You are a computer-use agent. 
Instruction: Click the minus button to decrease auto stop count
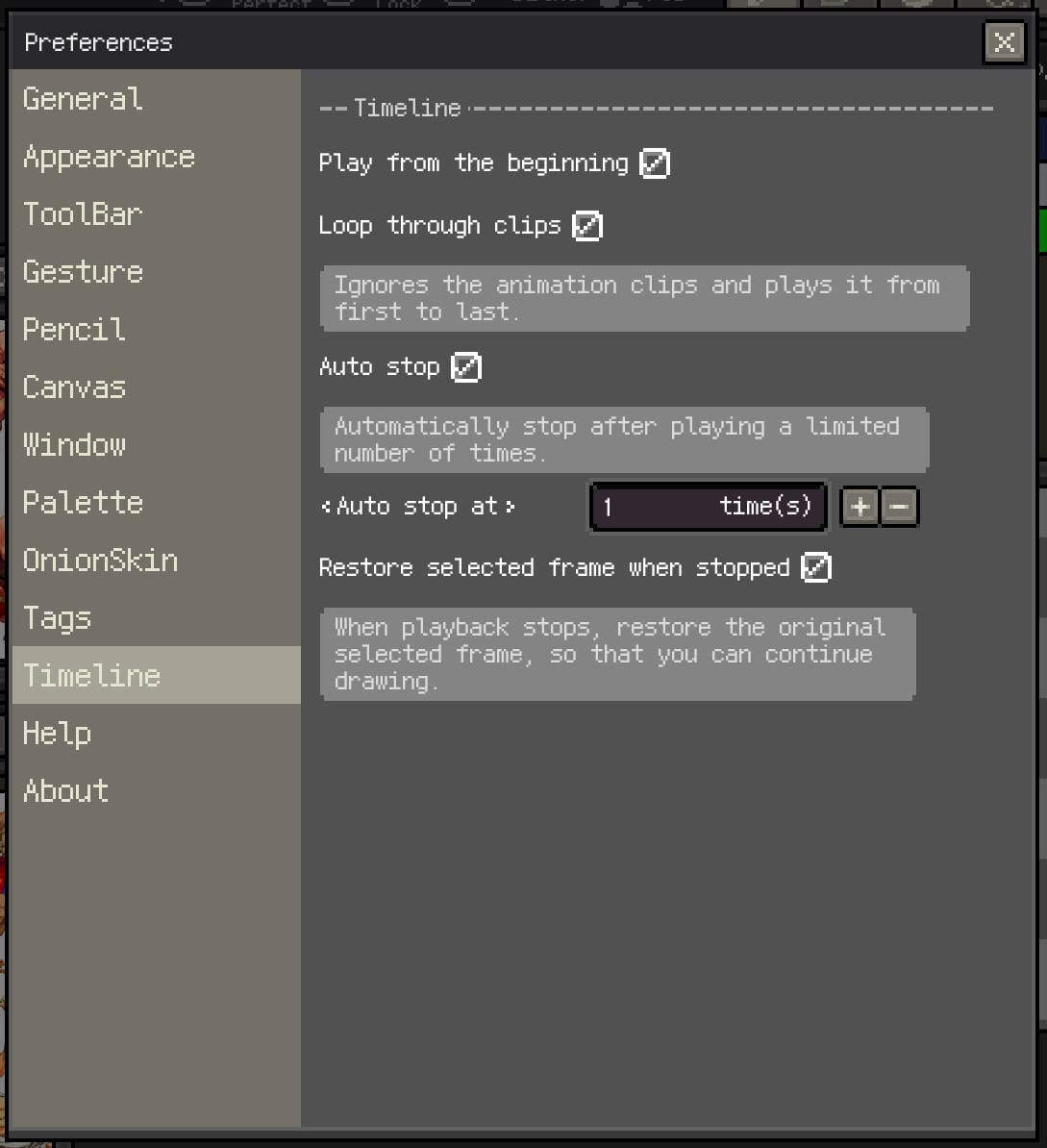point(900,507)
